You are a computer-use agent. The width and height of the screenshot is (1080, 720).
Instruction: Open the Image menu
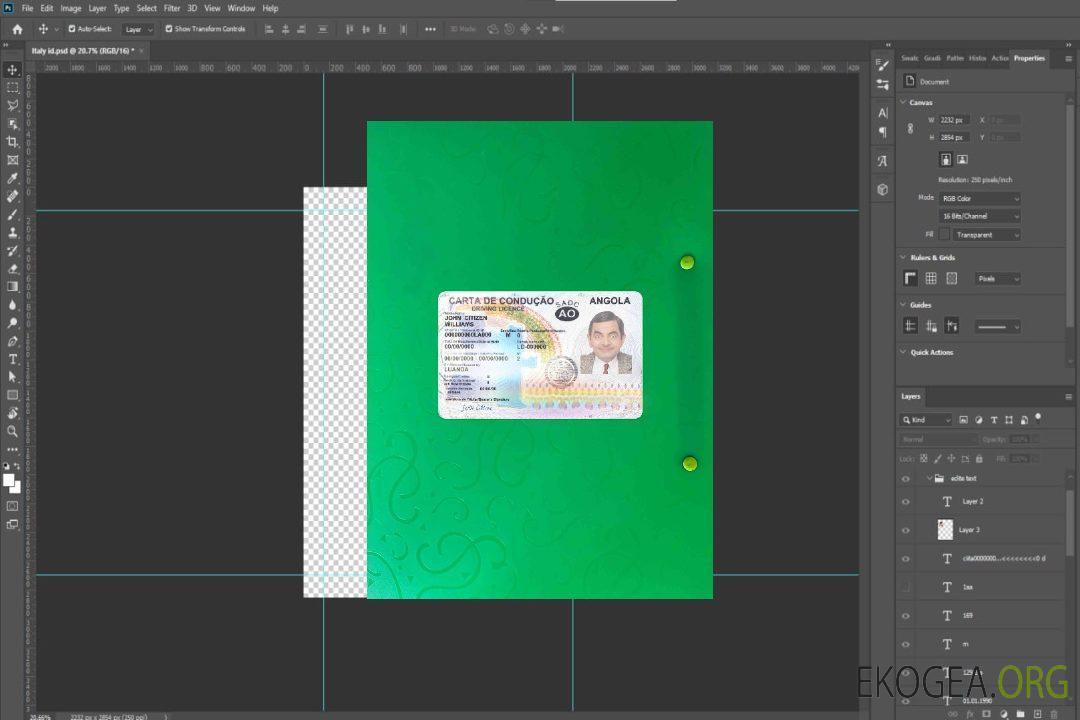coord(71,8)
